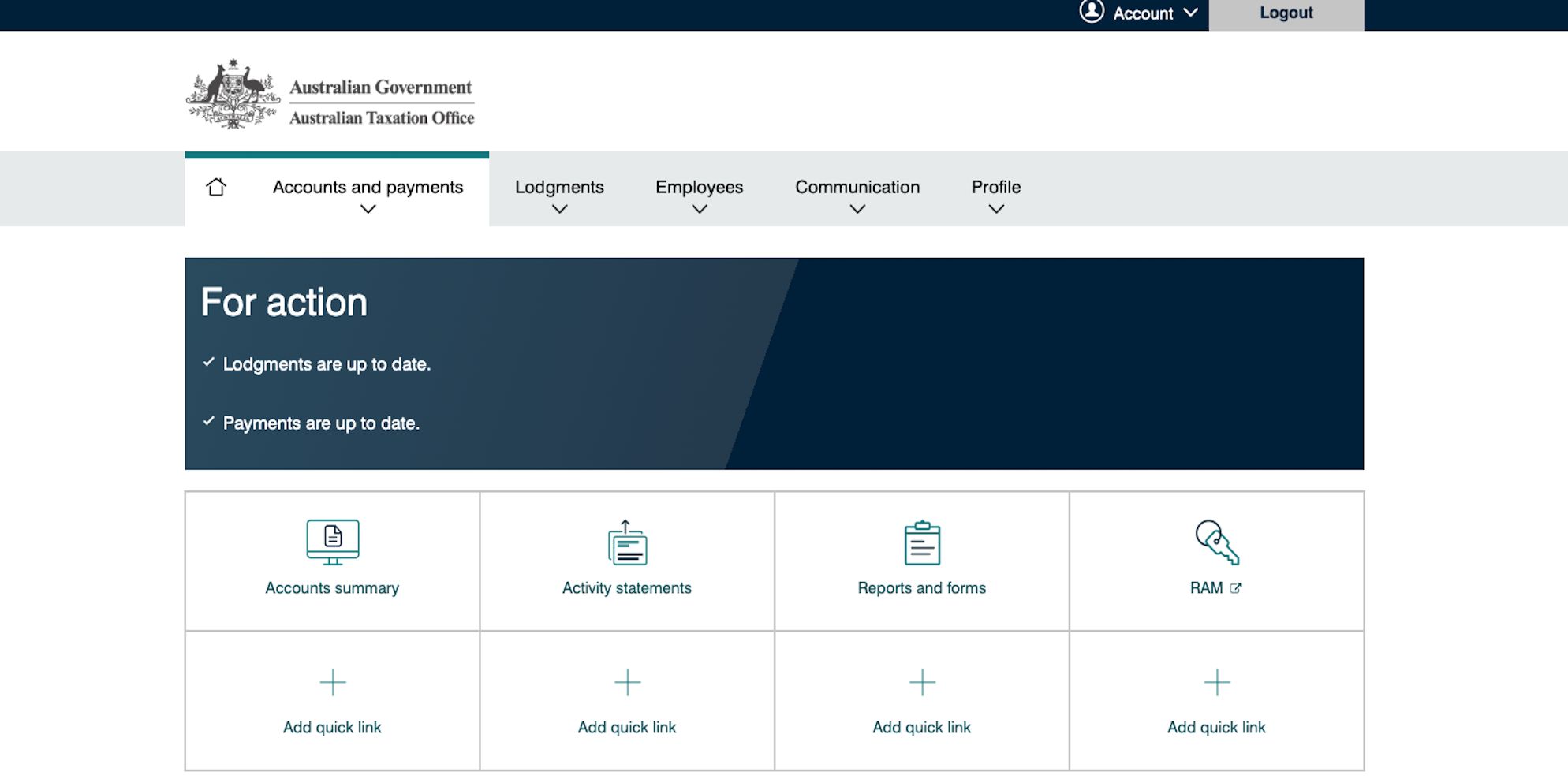Click the Logout button
1568x779 pixels.
click(1286, 13)
